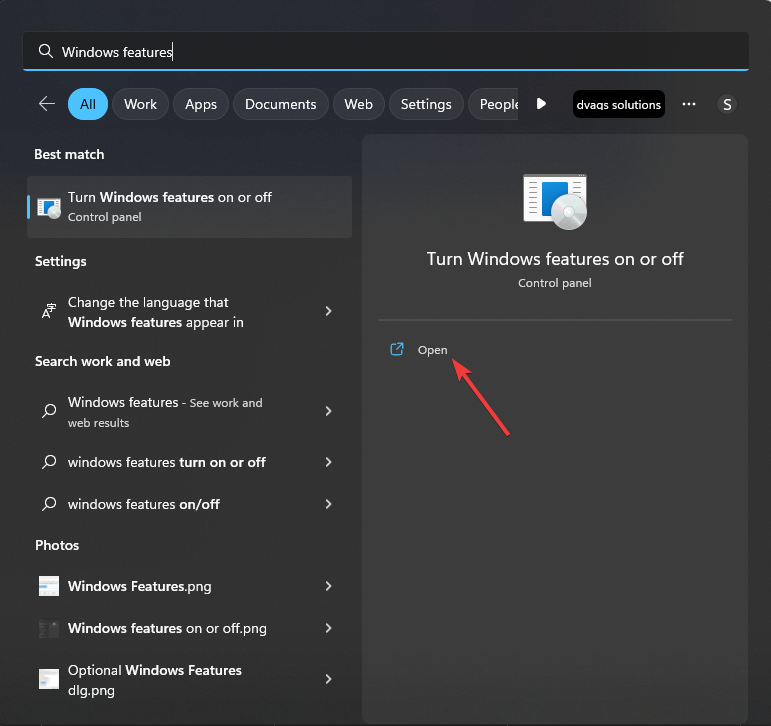This screenshot has width=771, height=726.
Task: Switch to the Web filter tab
Action: pyautogui.click(x=358, y=104)
